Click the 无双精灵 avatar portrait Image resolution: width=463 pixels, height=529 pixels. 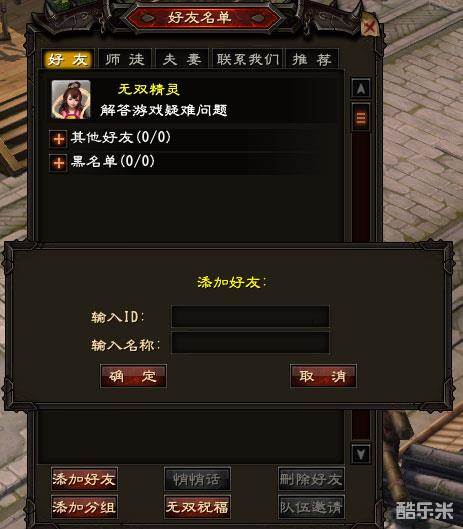pyautogui.click(x=71, y=100)
